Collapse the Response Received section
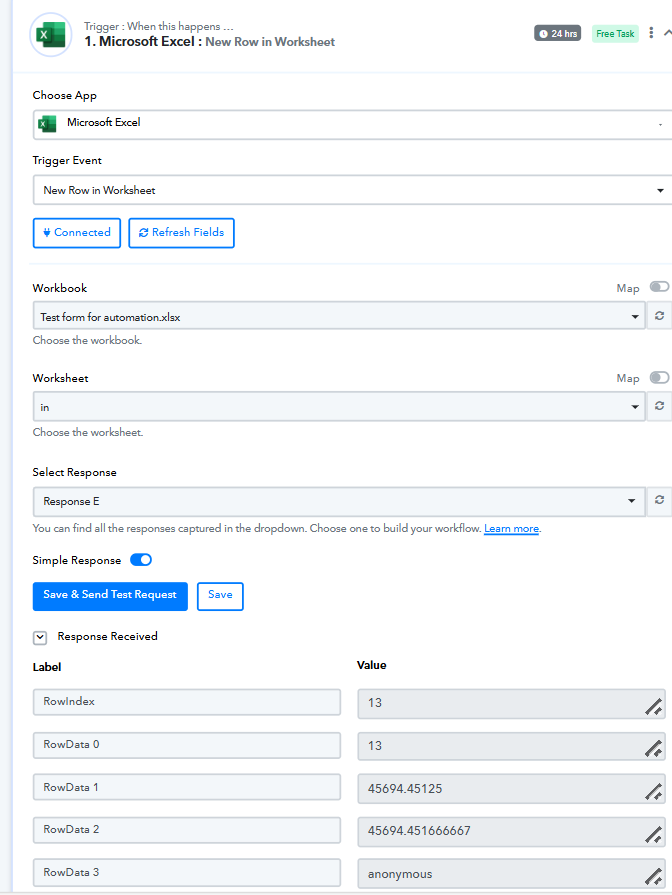Image resolution: width=672 pixels, height=895 pixels. coord(40,638)
